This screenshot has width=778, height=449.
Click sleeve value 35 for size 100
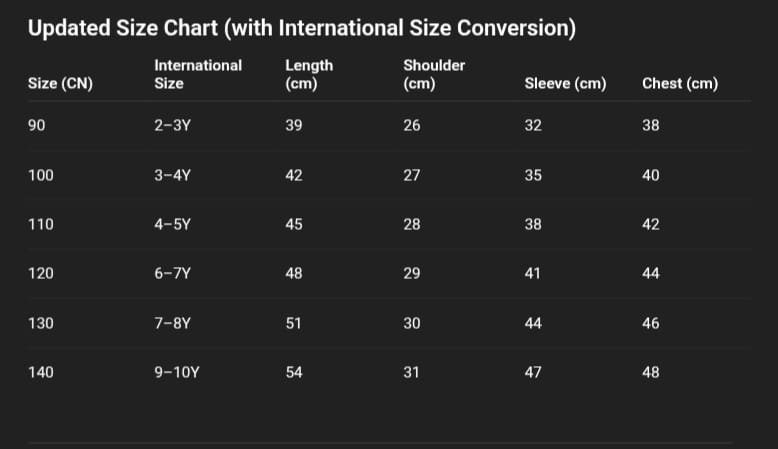[x=533, y=175]
